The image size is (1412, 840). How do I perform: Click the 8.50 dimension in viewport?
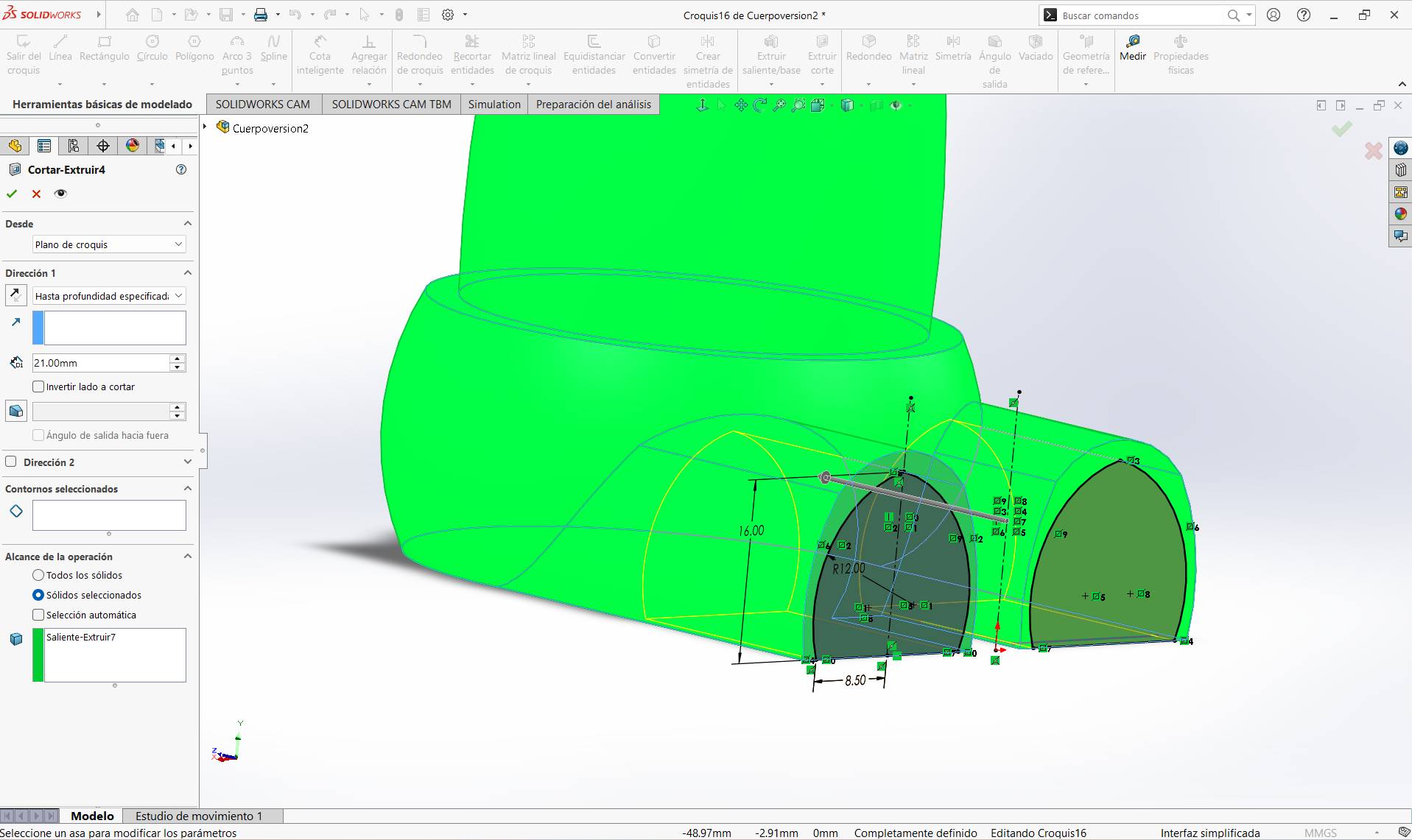pyautogui.click(x=855, y=680)
